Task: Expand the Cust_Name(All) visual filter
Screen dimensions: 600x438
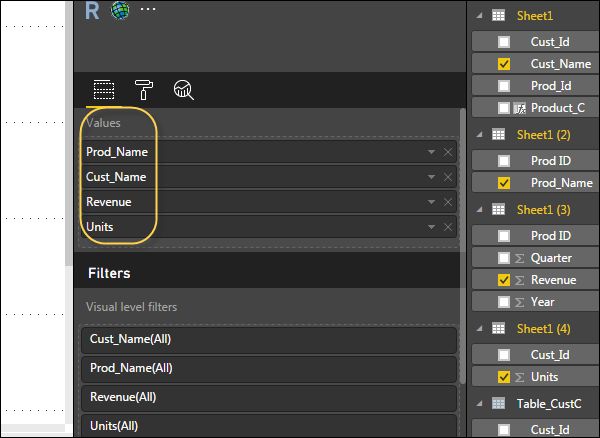Action: 269,339
